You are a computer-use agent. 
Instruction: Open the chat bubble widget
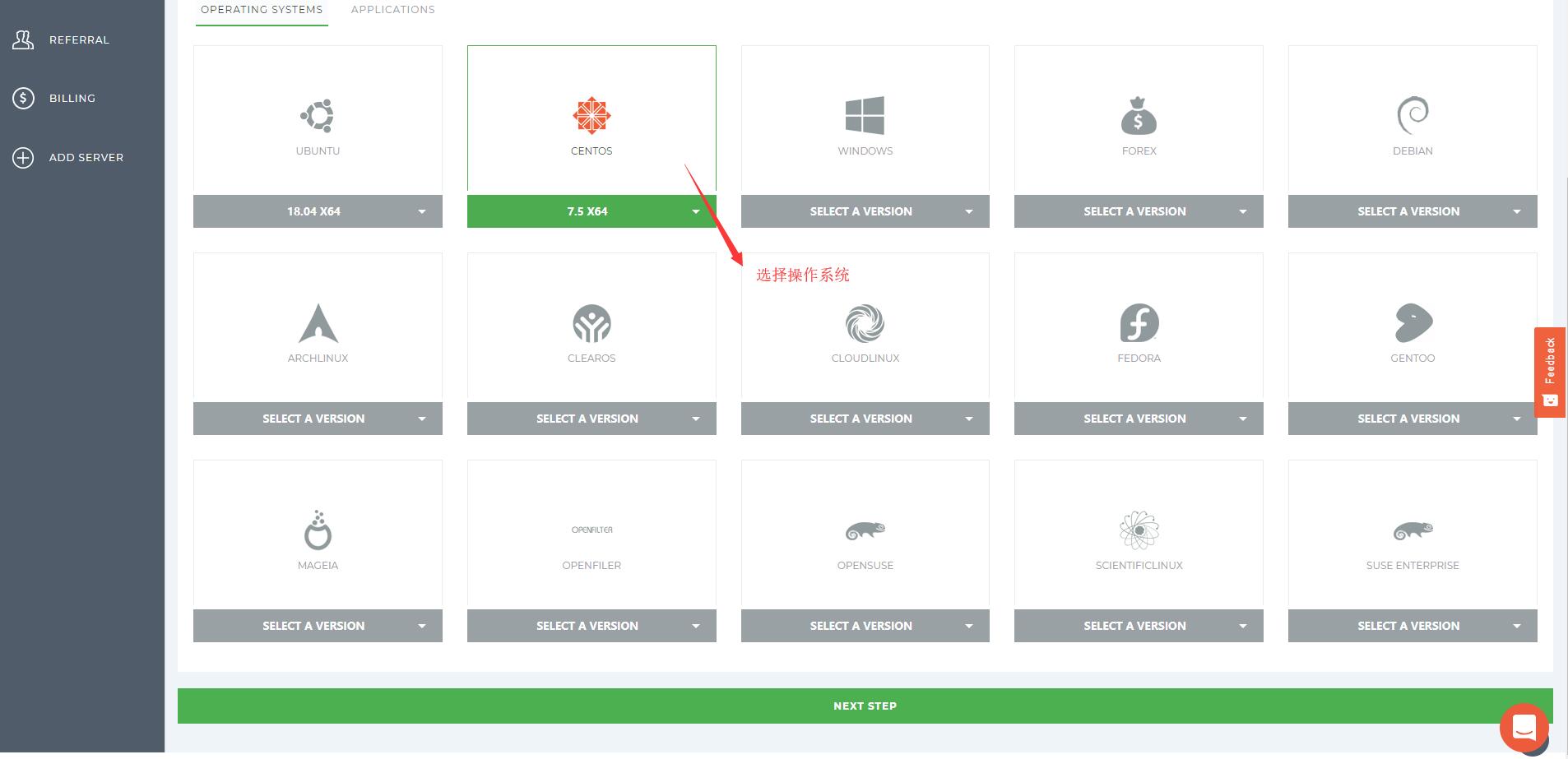click(1524, 727)
